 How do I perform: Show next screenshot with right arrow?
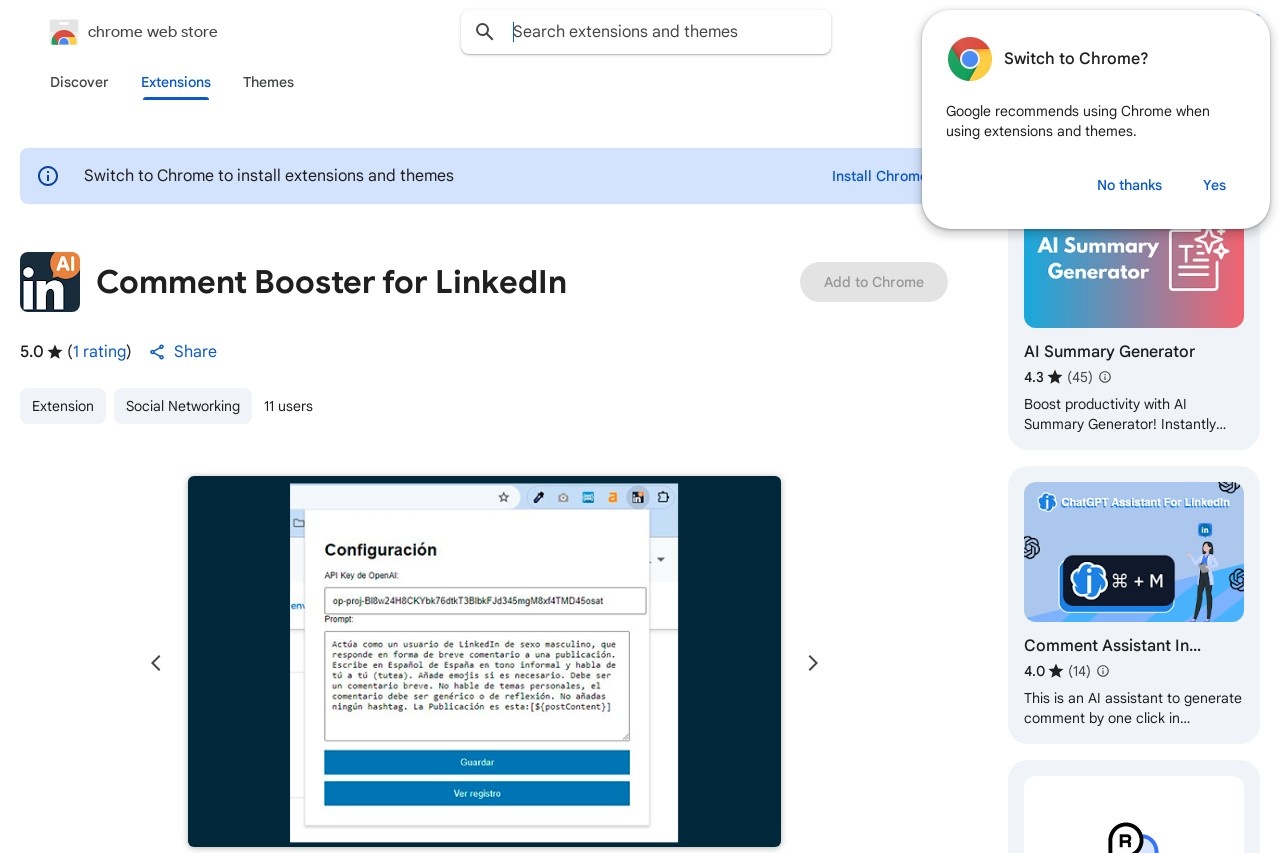pos(813,663)
